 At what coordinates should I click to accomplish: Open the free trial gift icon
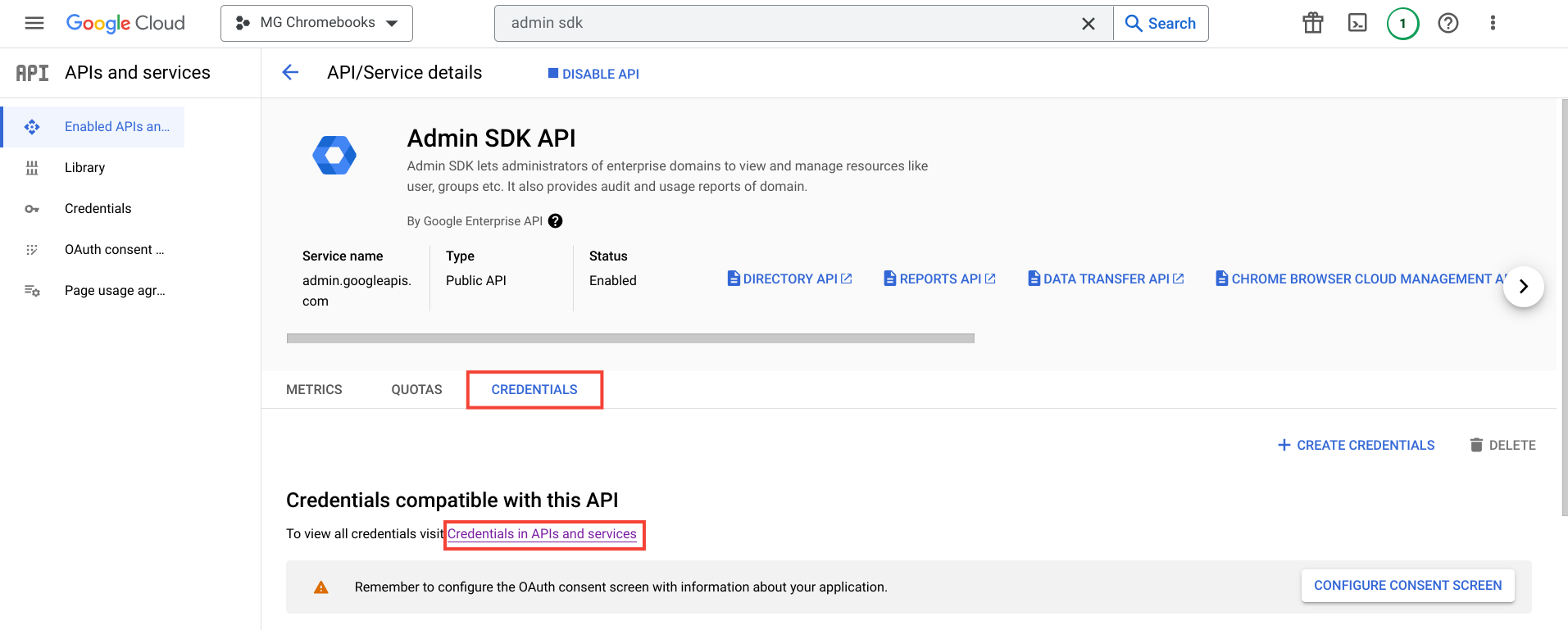(x=1313, y=23)
